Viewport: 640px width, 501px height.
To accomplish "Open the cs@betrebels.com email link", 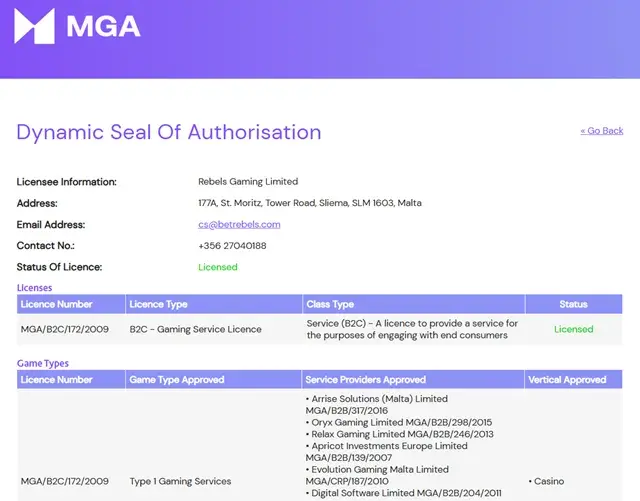I will coord(239,224).
